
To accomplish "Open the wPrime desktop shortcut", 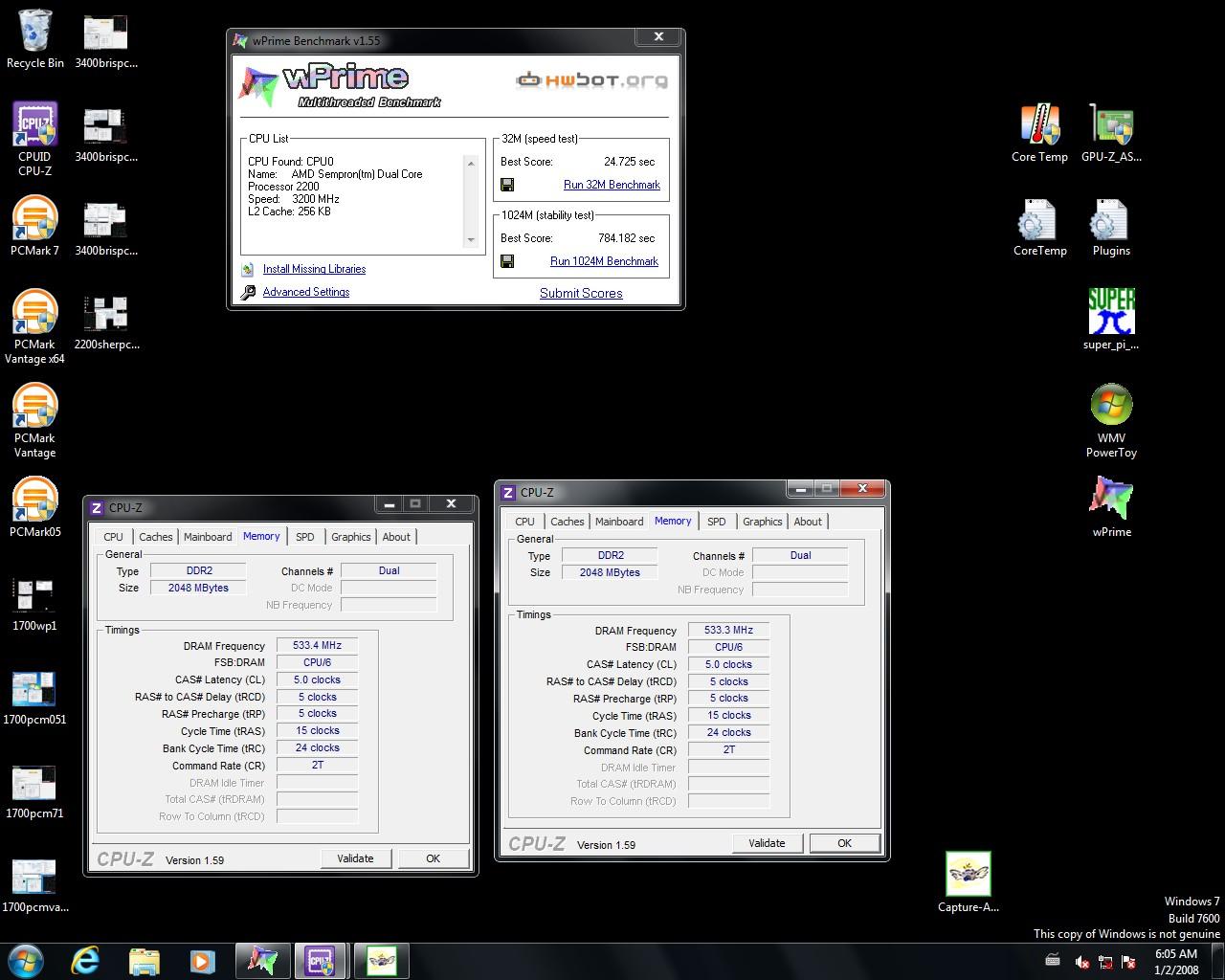I will [1111, 507].
